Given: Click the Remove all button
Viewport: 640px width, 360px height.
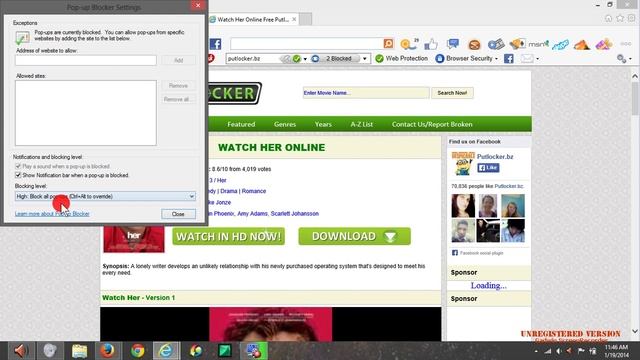Looking at the screenshot, I should point(178,99).
